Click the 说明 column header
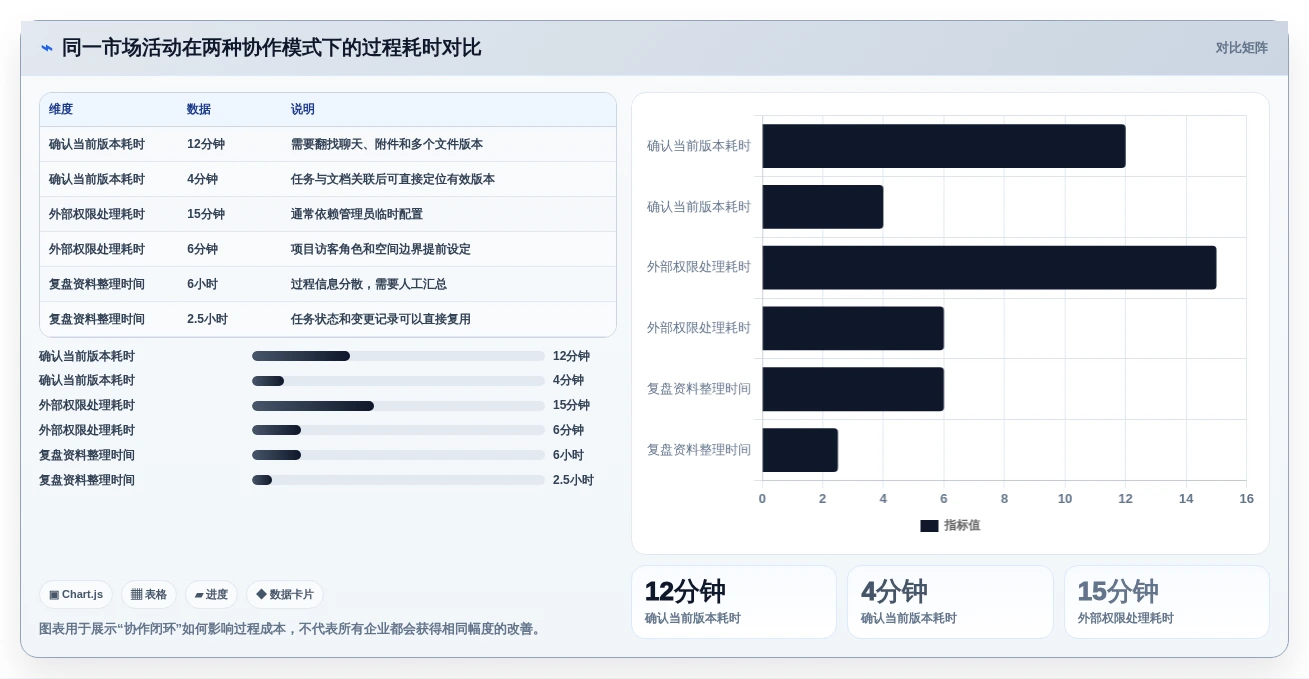This screenshot has height=679, width=1309. click(x=303, y=110)
